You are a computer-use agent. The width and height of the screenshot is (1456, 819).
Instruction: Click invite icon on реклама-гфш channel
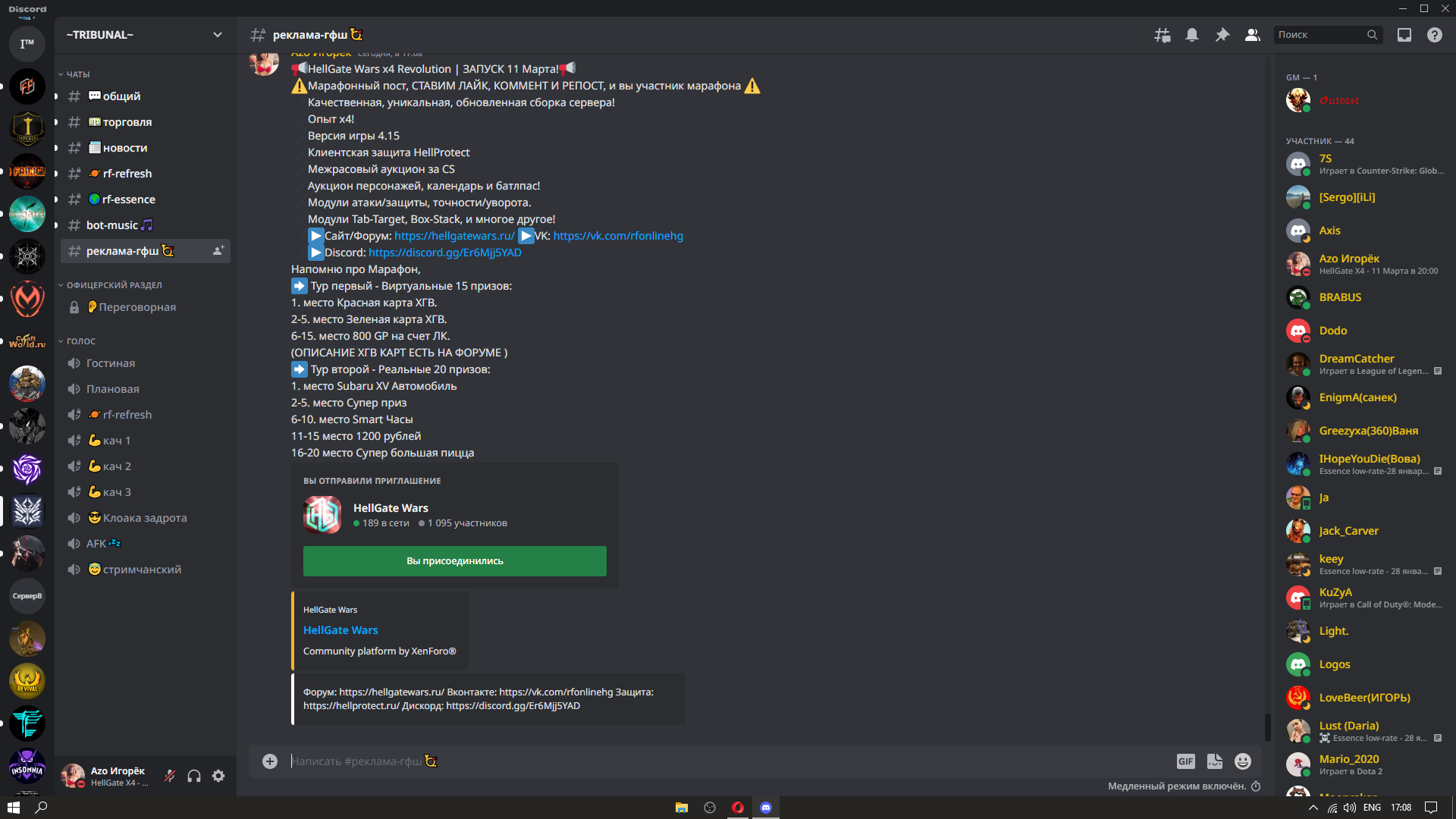pos(218,251)
